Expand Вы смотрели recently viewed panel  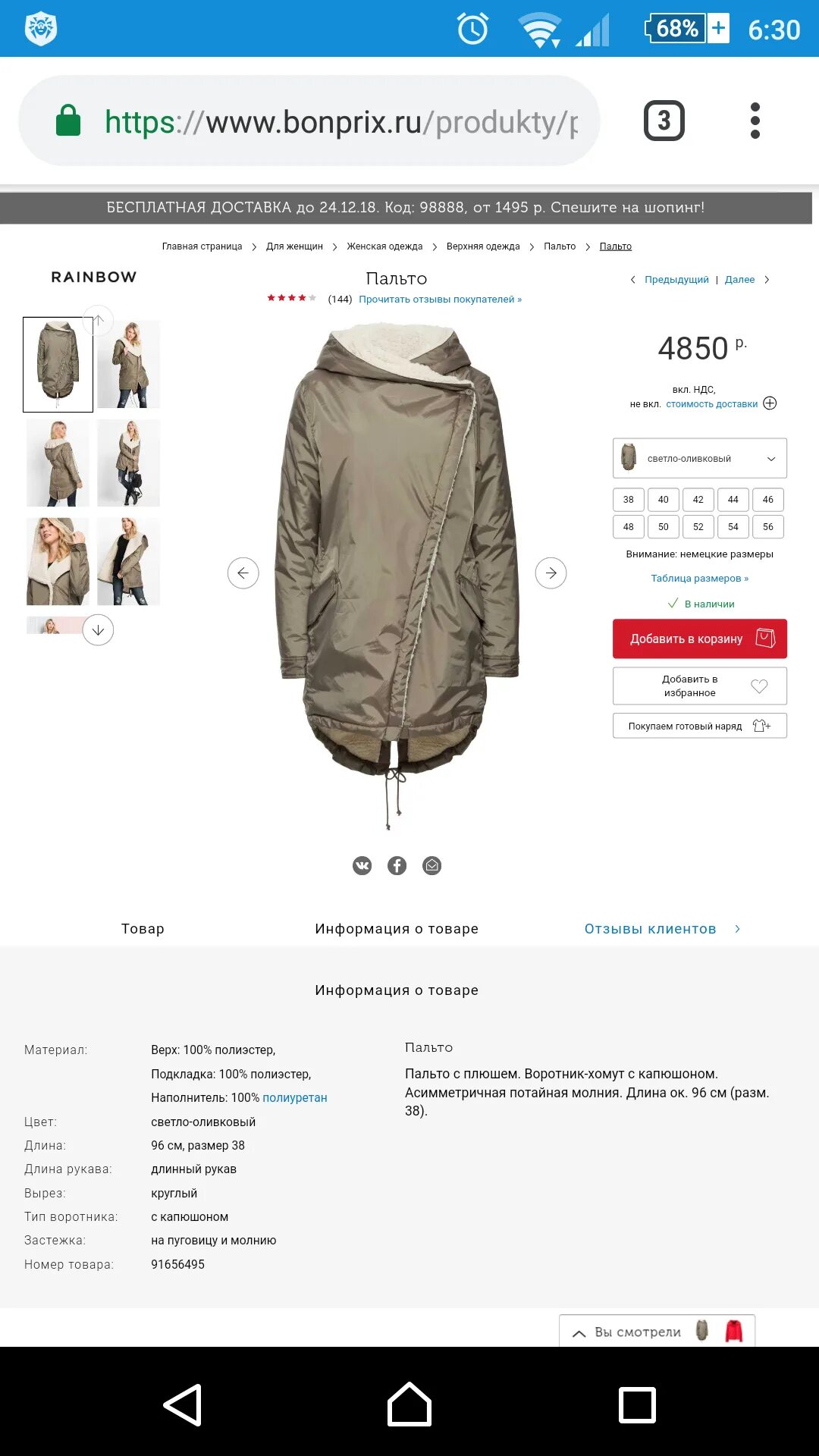657,1332
